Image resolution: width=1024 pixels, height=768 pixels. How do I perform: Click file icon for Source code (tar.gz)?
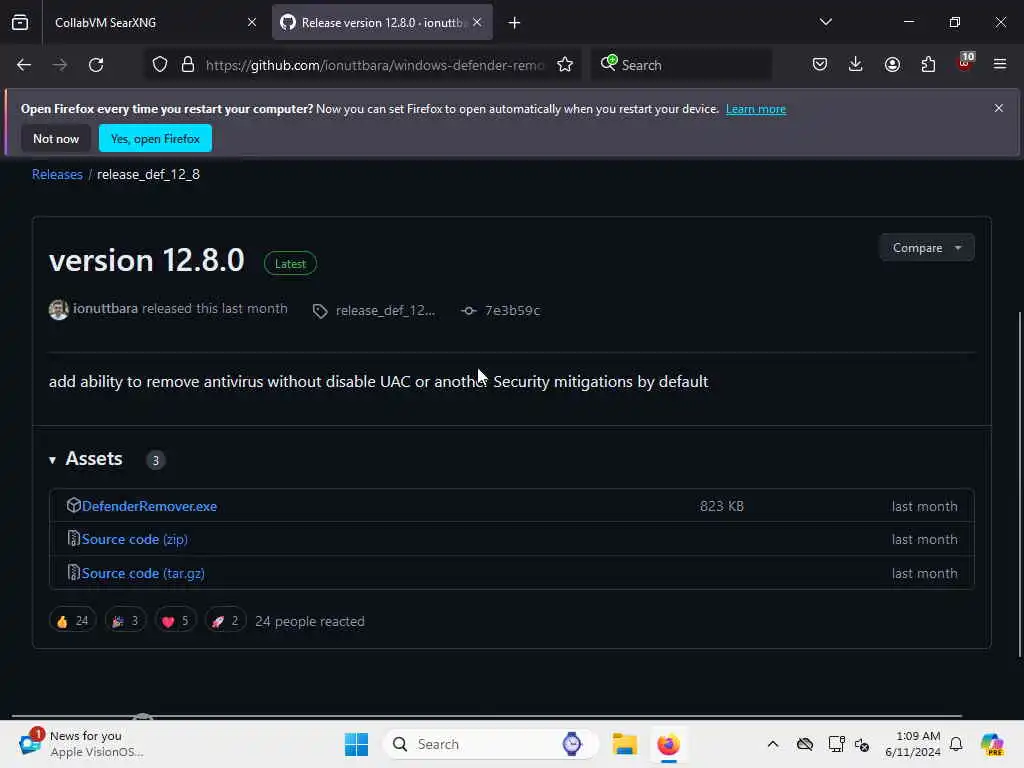pyautogui.click(x=73, y=573)
